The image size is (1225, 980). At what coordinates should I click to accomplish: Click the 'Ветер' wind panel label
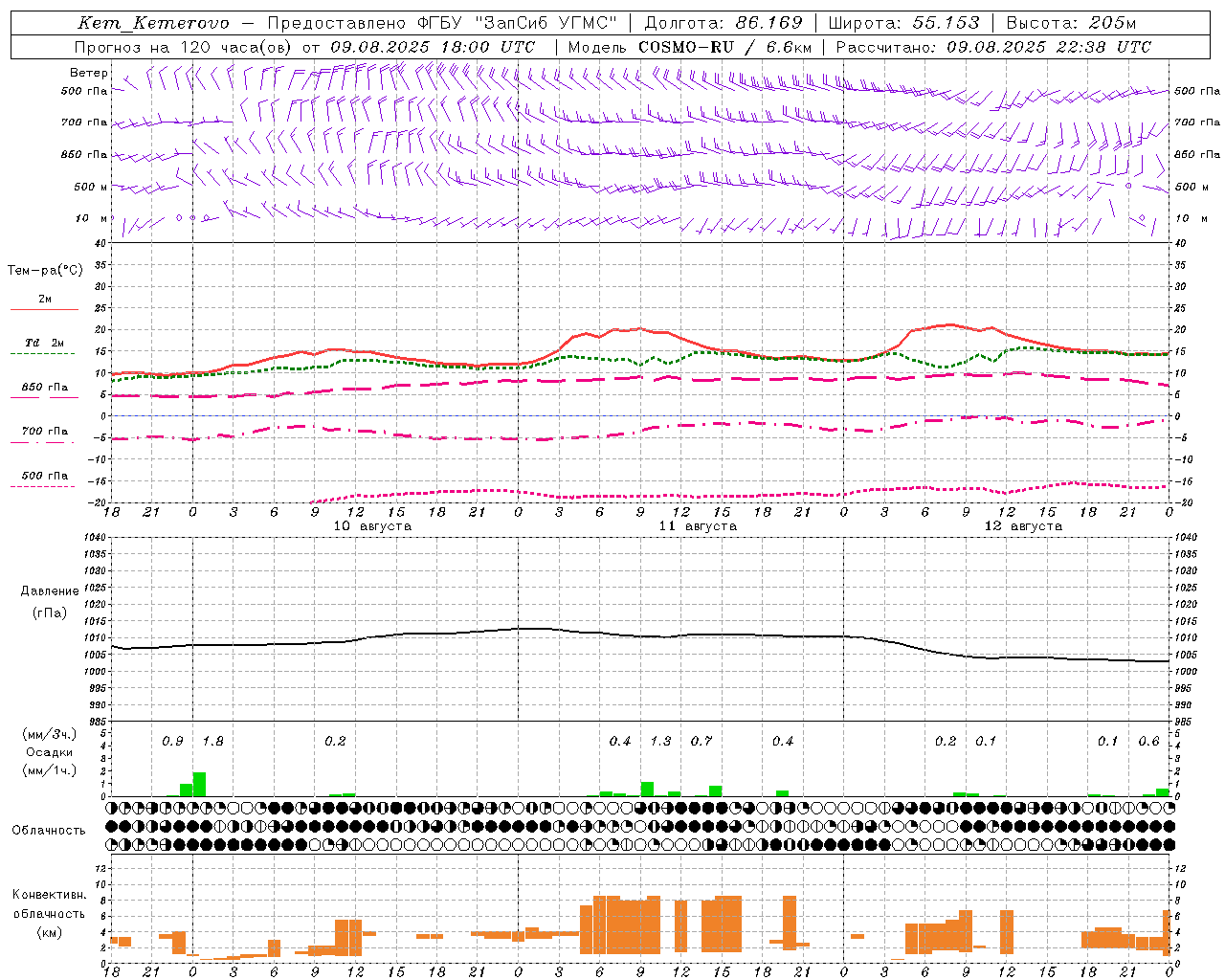(x=89, y=73)
